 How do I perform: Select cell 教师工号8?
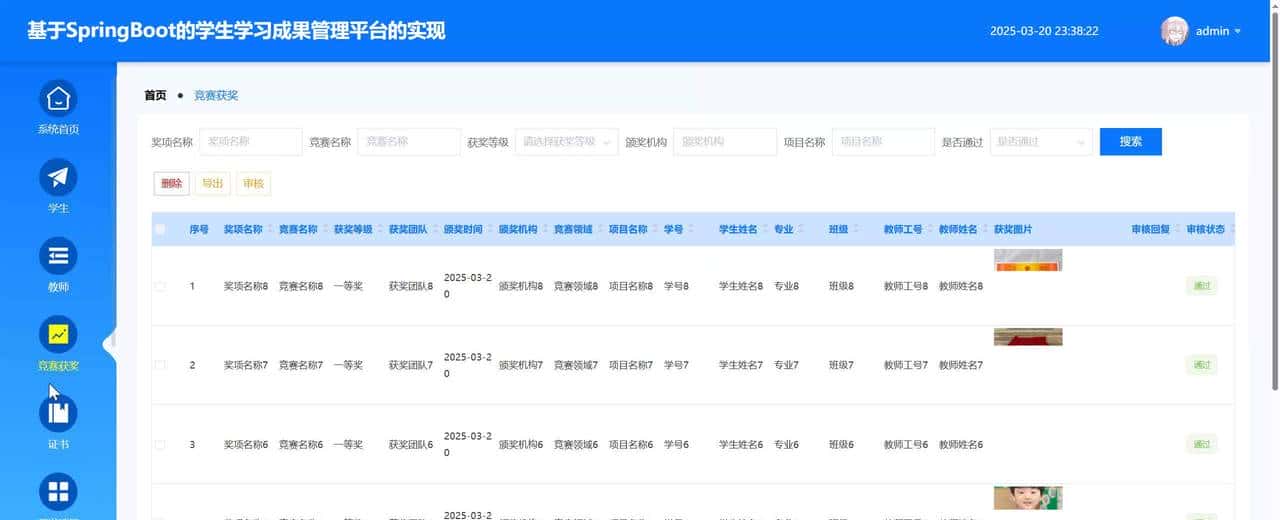click(x=906, y=286)
